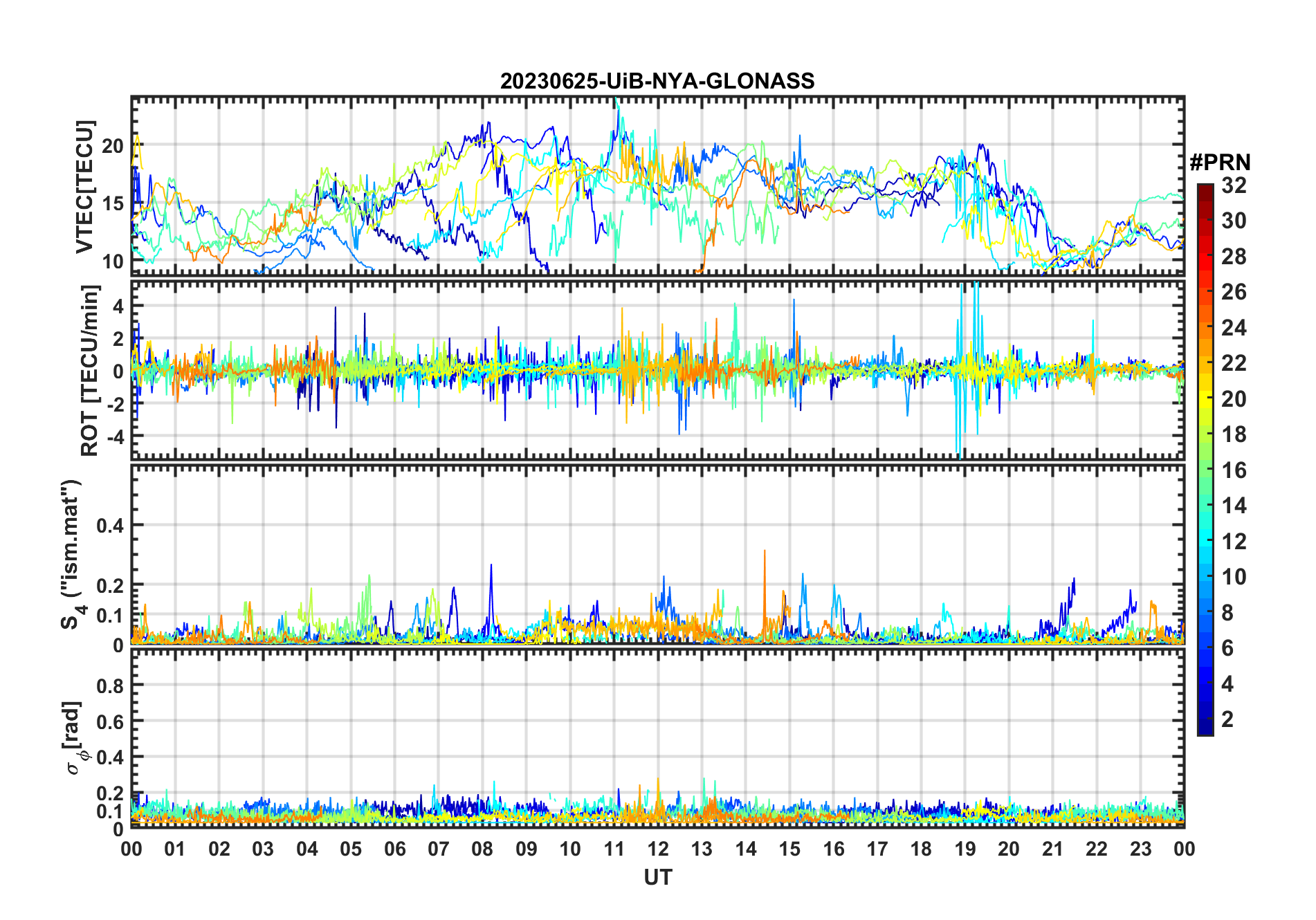Click the PRN colorbar tick label 18
The height and width of the screenshot is (920, 1316).
[x=1234, y=434]
